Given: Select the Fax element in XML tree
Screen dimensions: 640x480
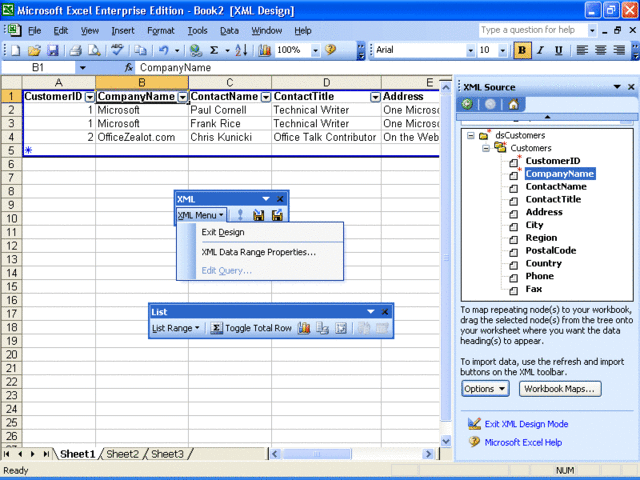Looking at the screenshot, I should (x=533, y=289).
